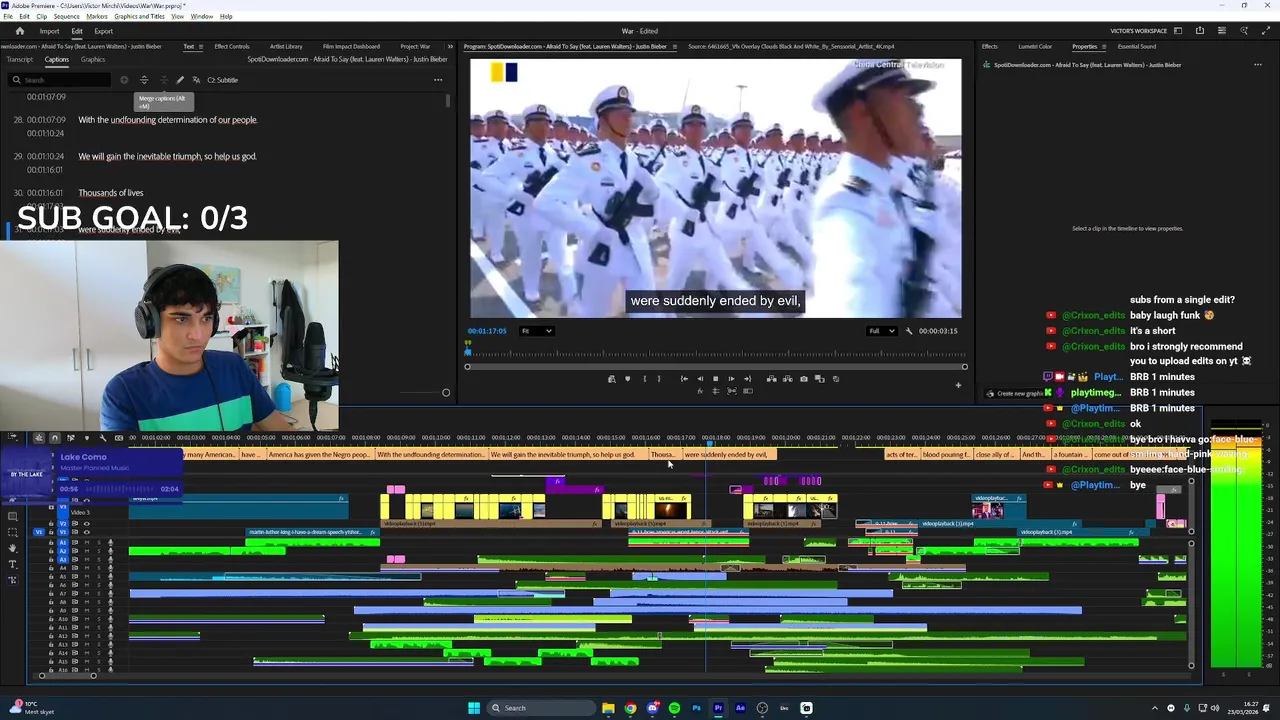The height and width of the screenshot is (720, 1280).
Task: Open the File menu
Action: [9, 16]
